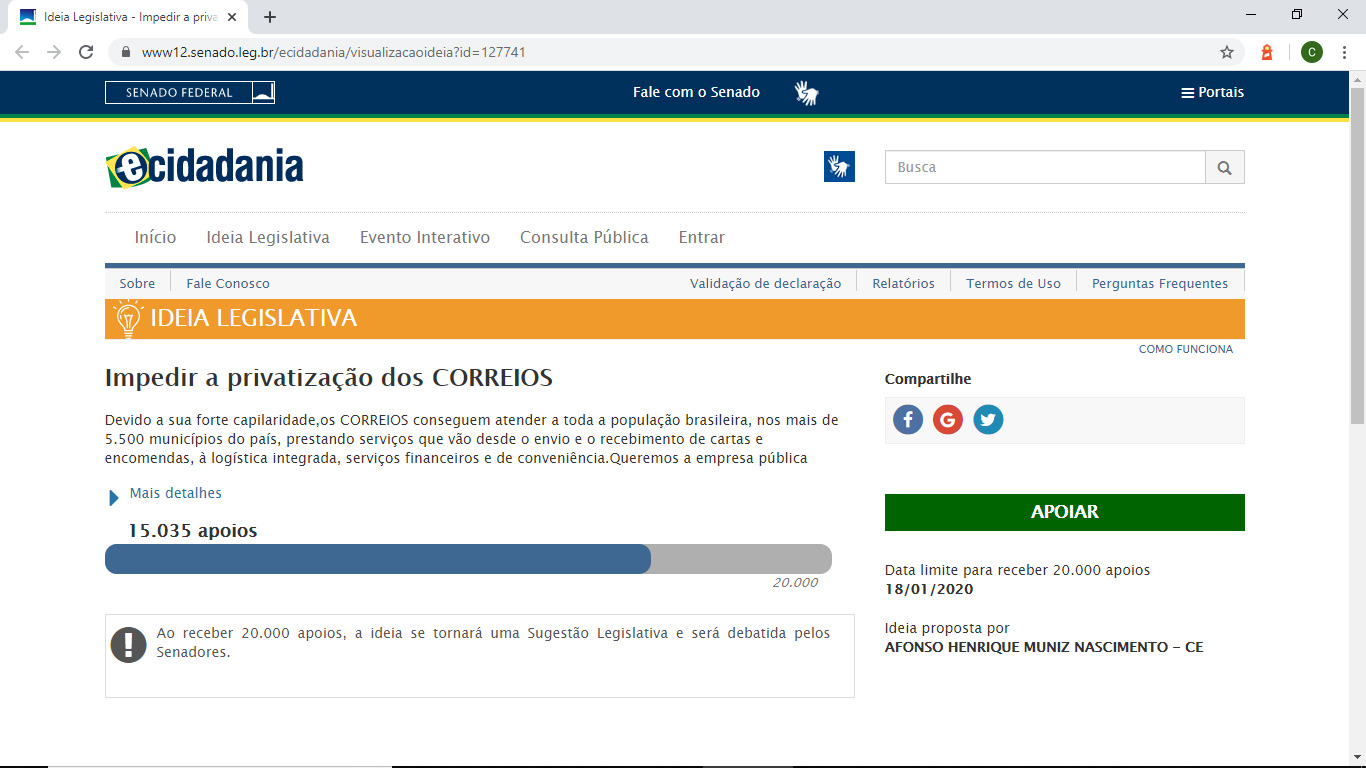Screen dimensions: 1366x768
Task: Focus the Busca search field
Action: [x=1045, y=168]
